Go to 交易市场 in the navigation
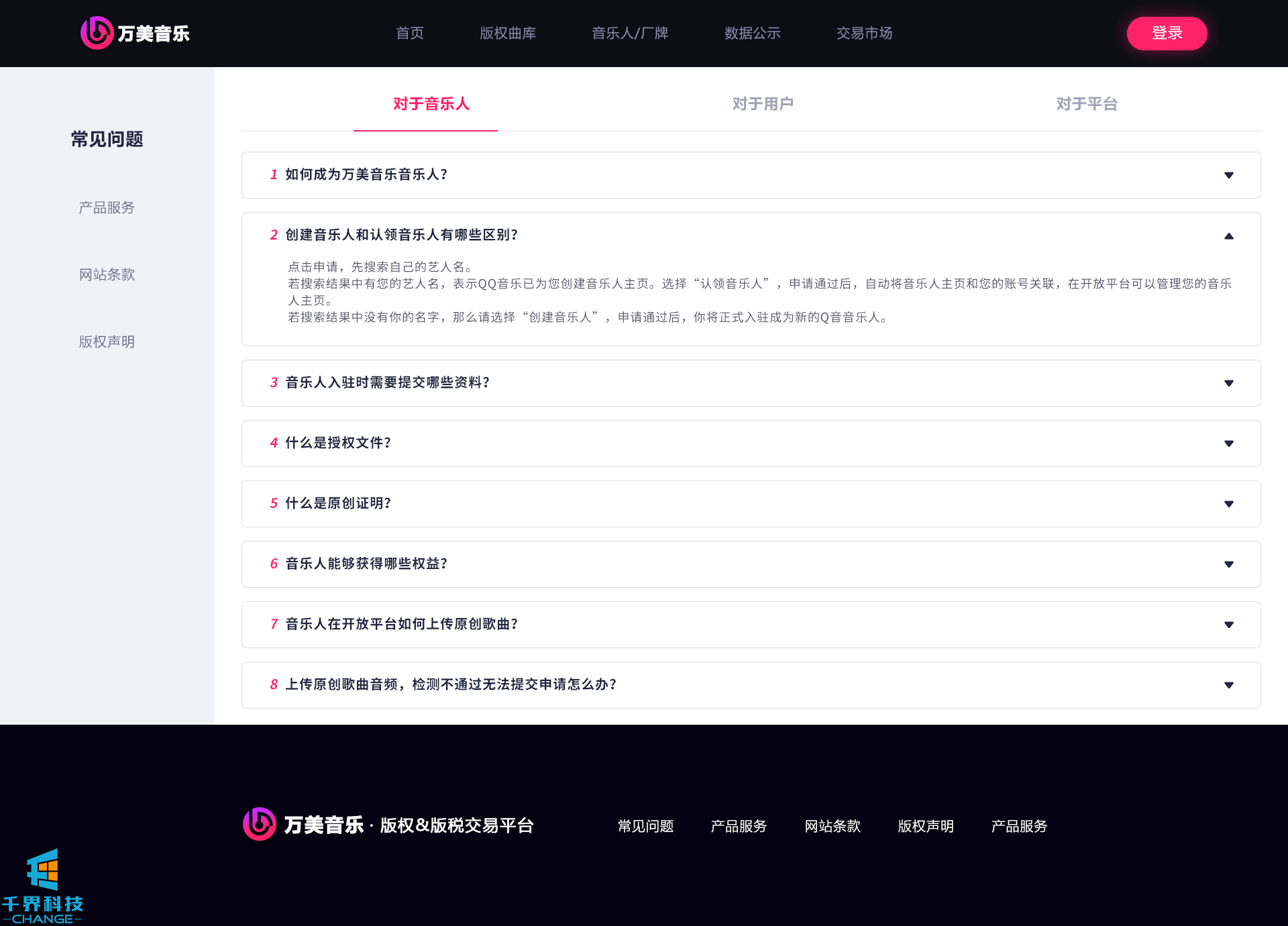This screenshot has height=926, width=1288. (x=864, y=33)
